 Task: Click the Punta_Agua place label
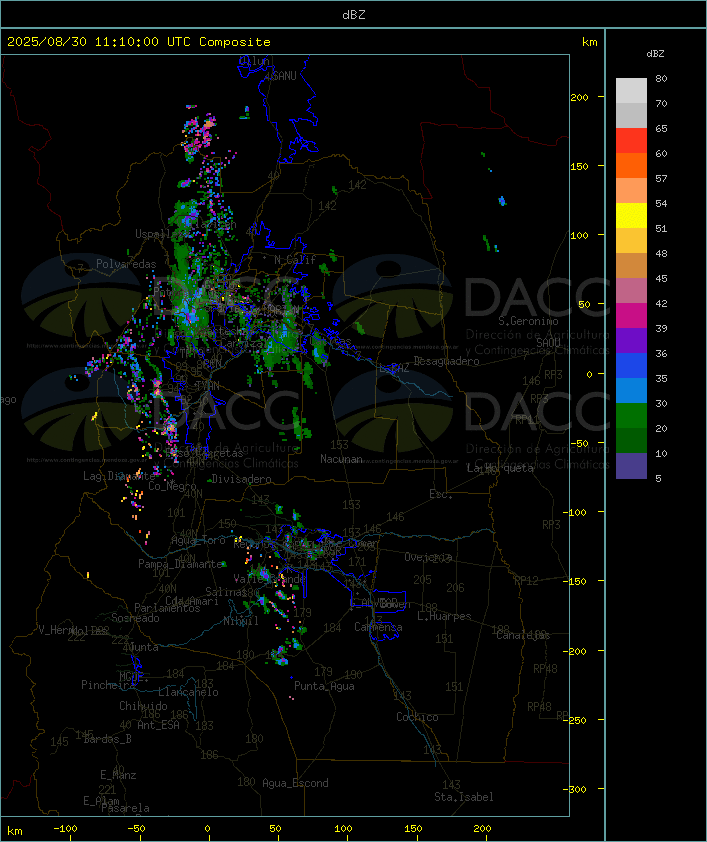pyautogui.click(x=324, y=686)
